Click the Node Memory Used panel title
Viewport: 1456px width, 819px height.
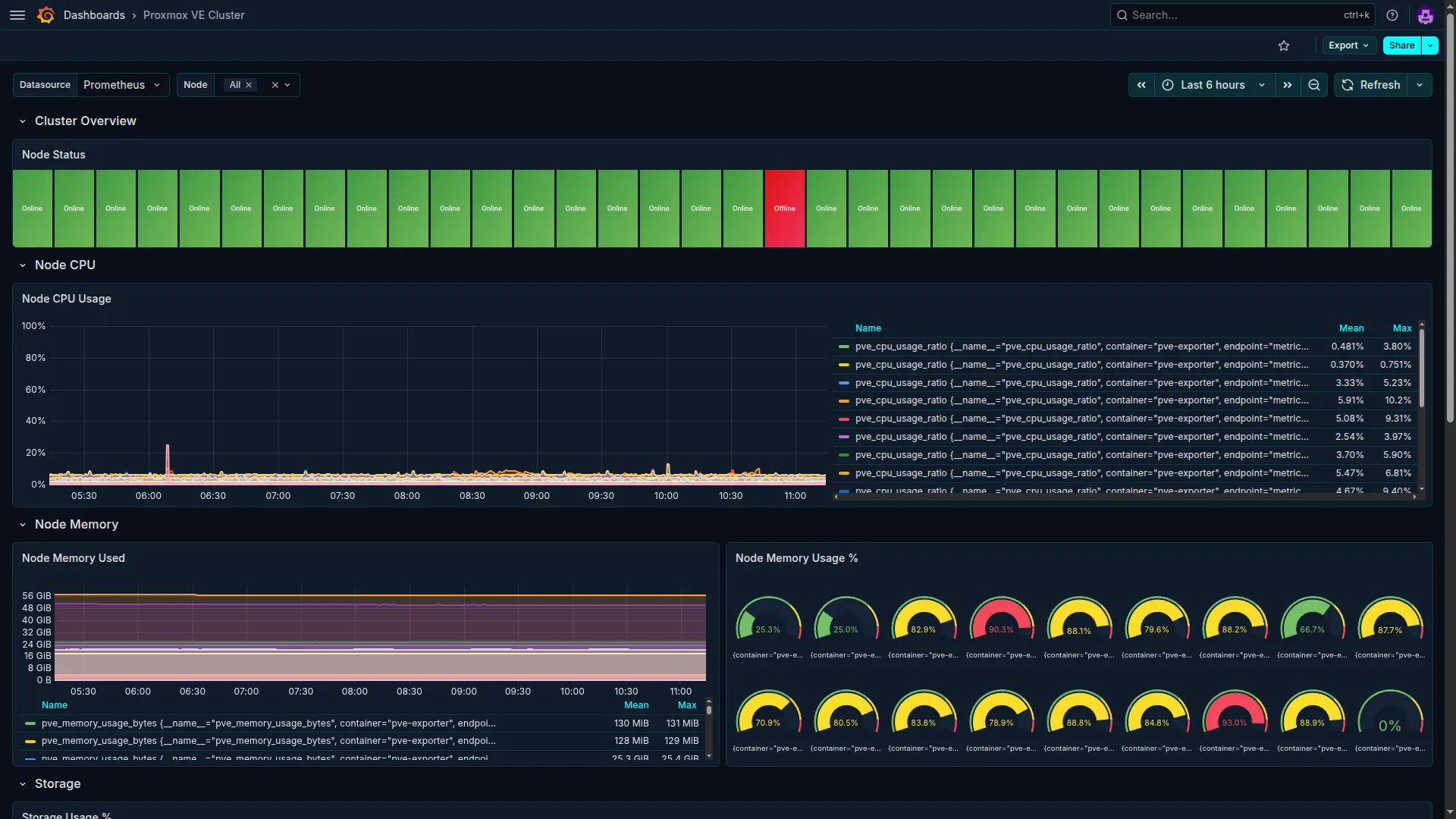74,558
